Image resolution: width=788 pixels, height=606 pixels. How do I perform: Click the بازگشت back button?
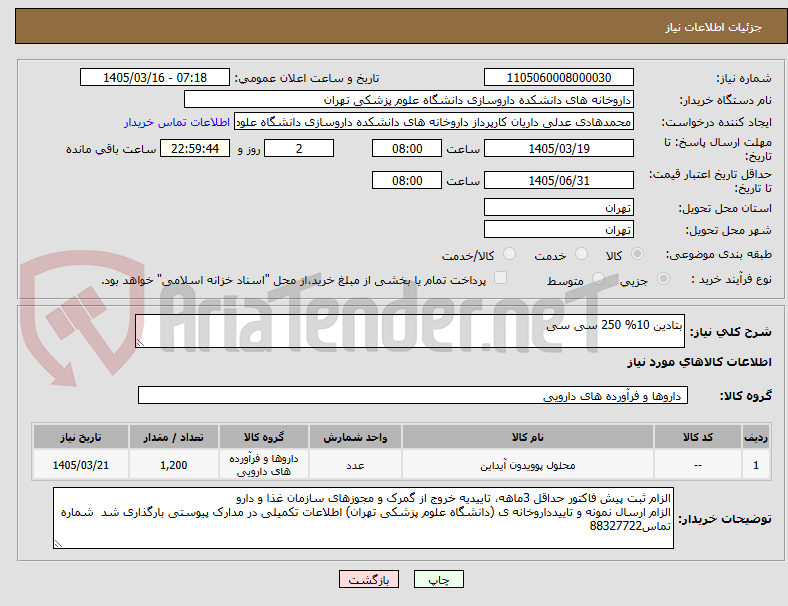[x=369, y=579]
